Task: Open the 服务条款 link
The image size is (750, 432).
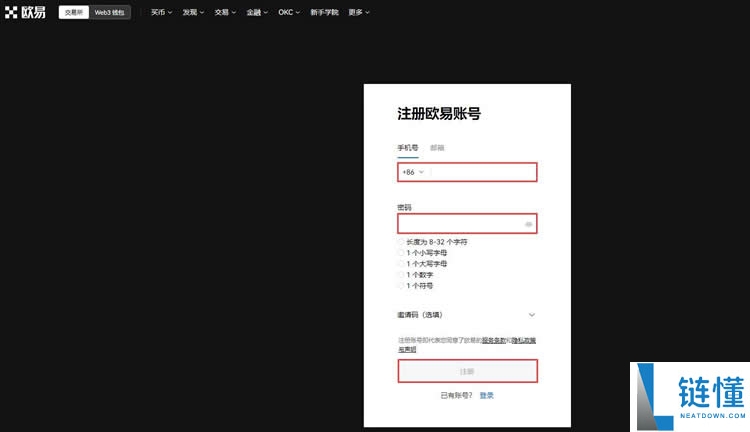Action: pyautogui.click(x=494, y=341)
